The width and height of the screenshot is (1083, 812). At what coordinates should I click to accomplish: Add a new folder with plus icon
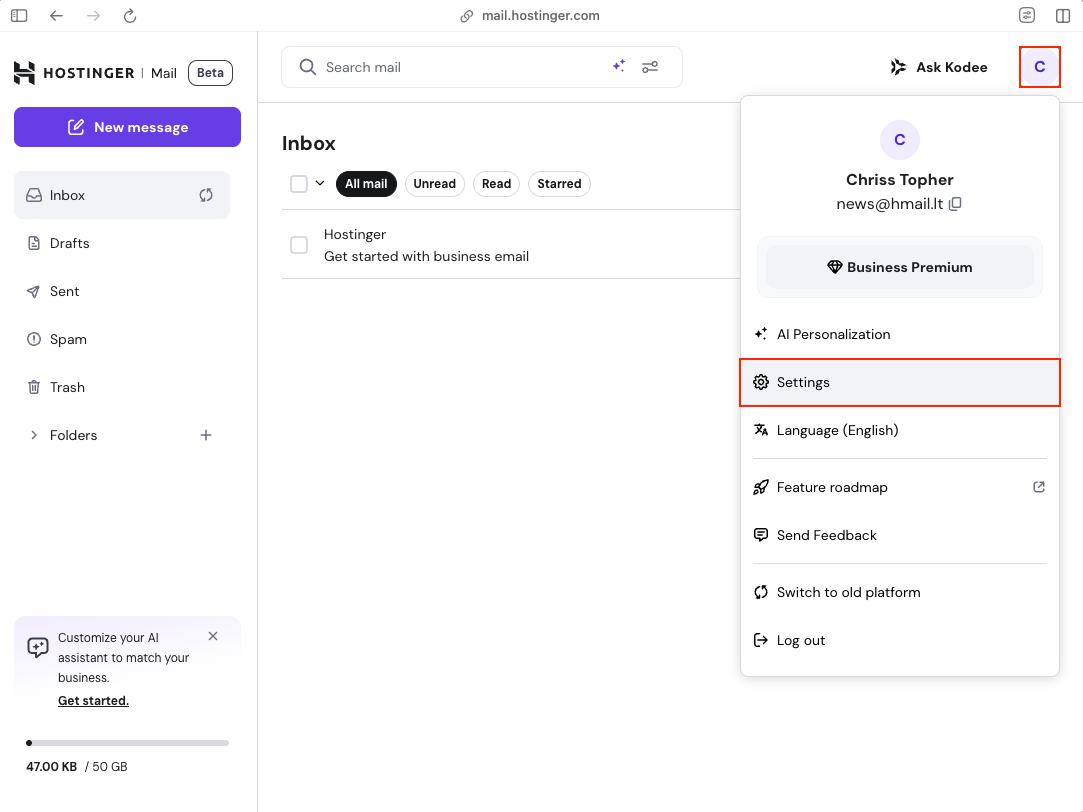(206, 435)
